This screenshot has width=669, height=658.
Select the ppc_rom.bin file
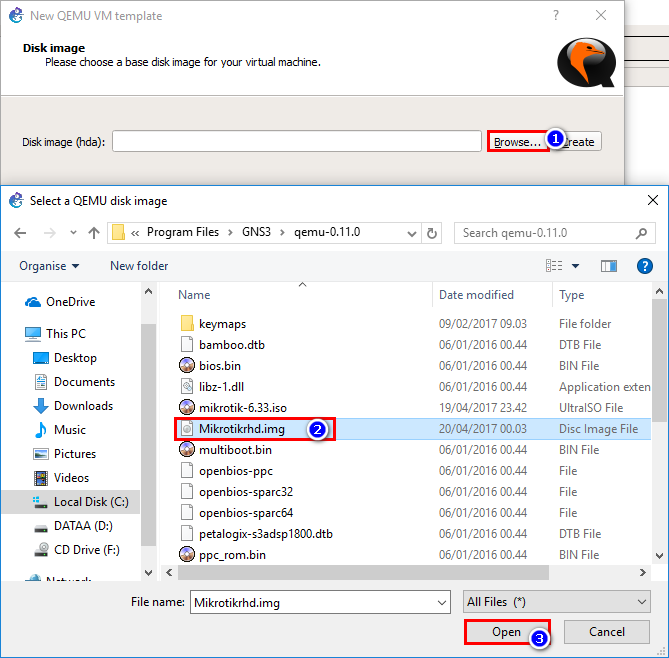pyautogui.click(x=232, y=555)
